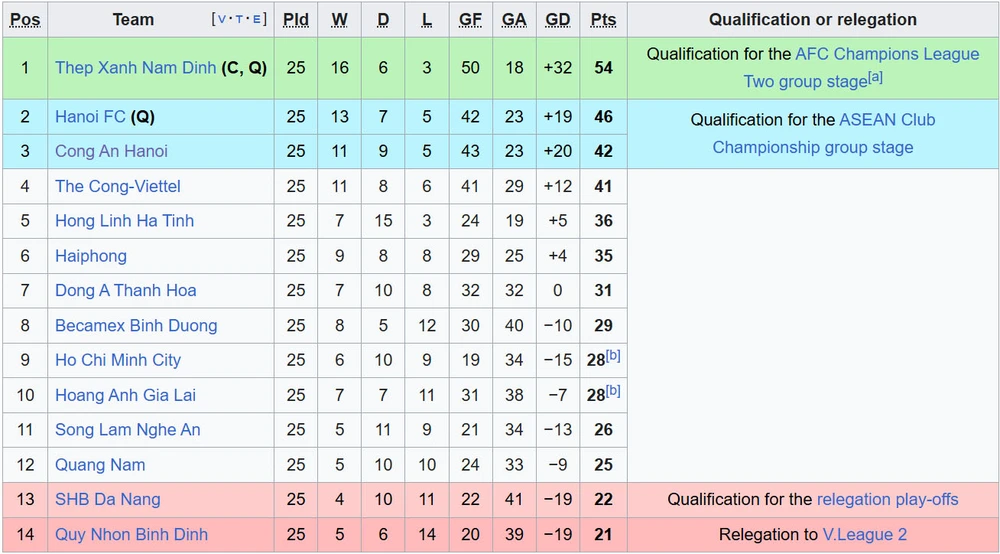The image size is (1000, 554).
Task: Click the V template view link in header
Action: (222, 19)
